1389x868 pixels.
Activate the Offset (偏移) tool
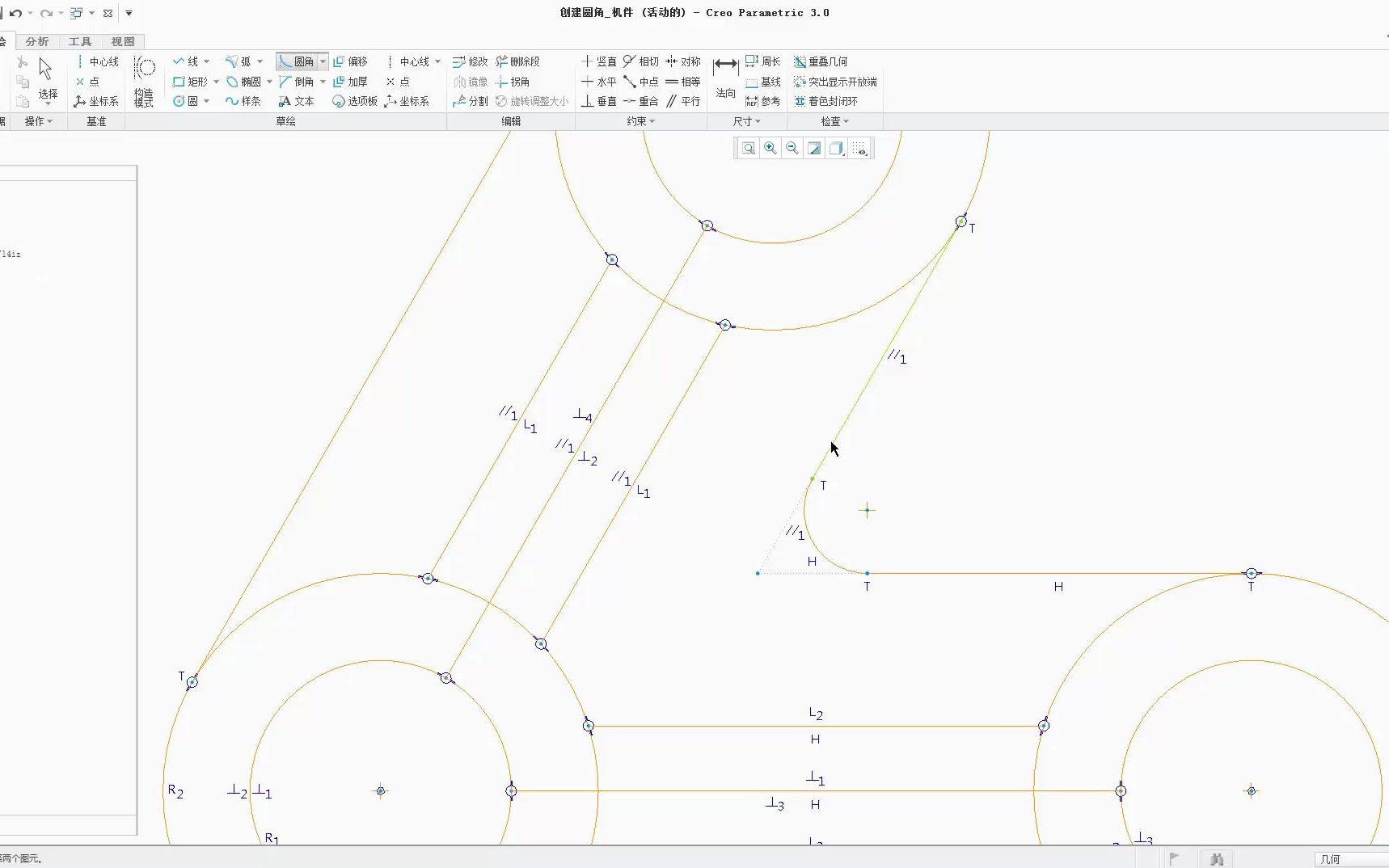[353, 61]
